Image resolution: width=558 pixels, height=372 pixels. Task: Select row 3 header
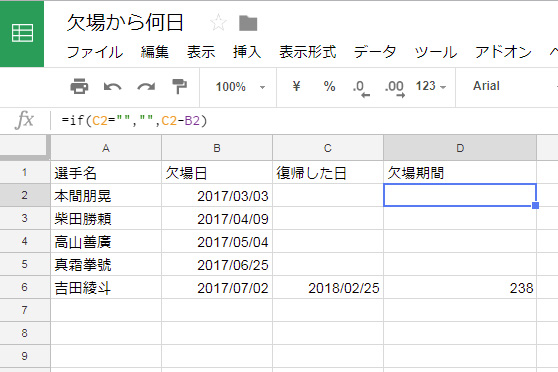(25, 218)
